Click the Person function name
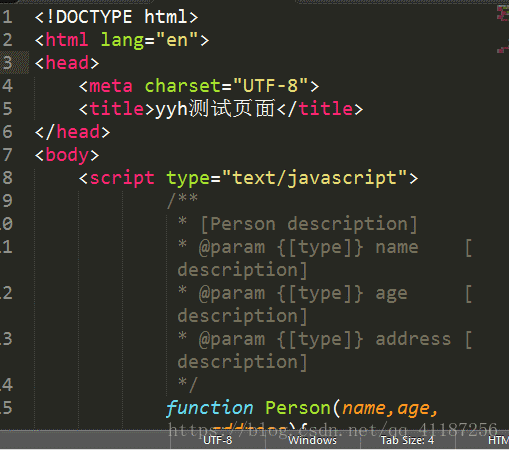This screenshot has width=509, height=450. 298,408
